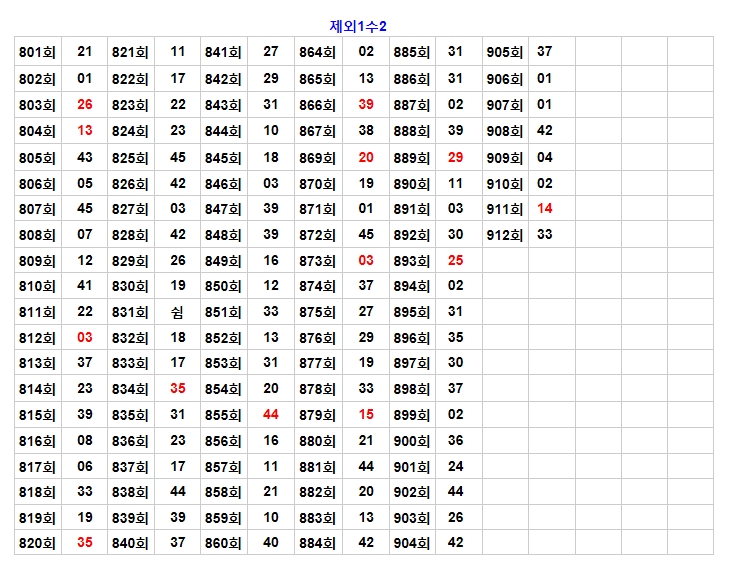
Task: Select the red 15 beside 879회
Action: click(x=366, y=415)
